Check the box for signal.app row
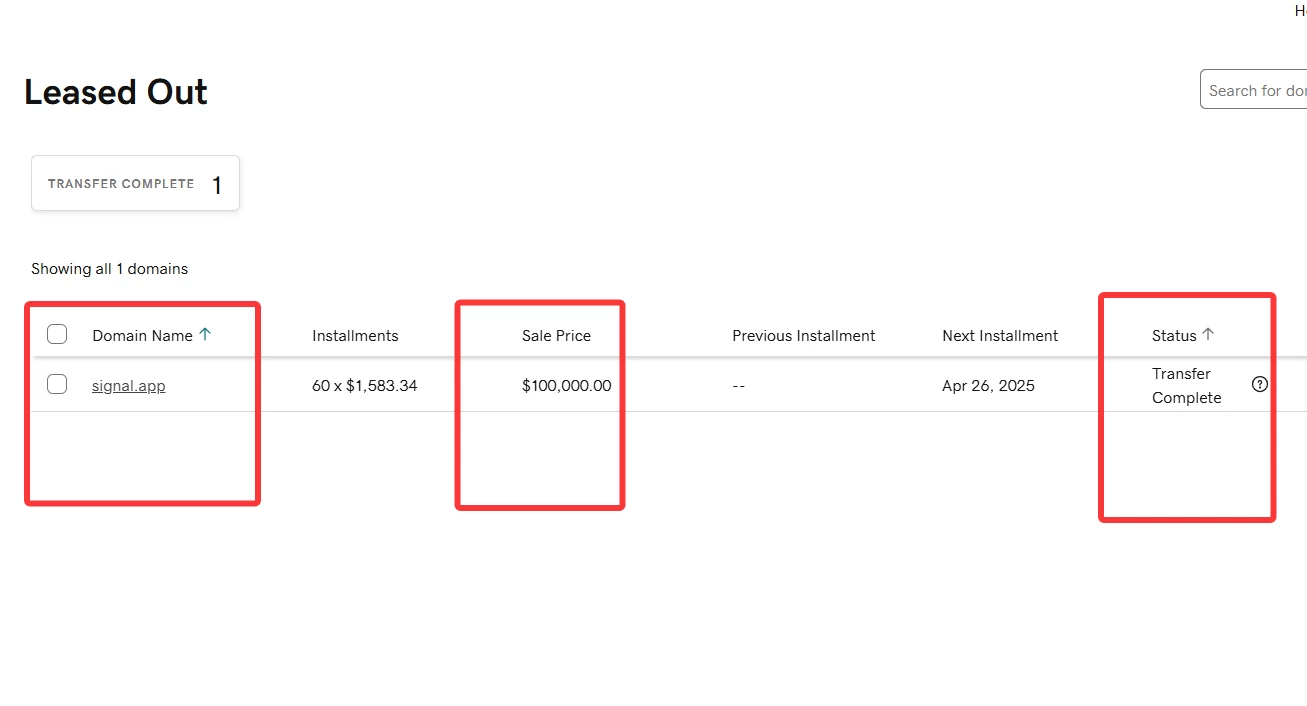 pyautogui.click(x=57, y=384)
